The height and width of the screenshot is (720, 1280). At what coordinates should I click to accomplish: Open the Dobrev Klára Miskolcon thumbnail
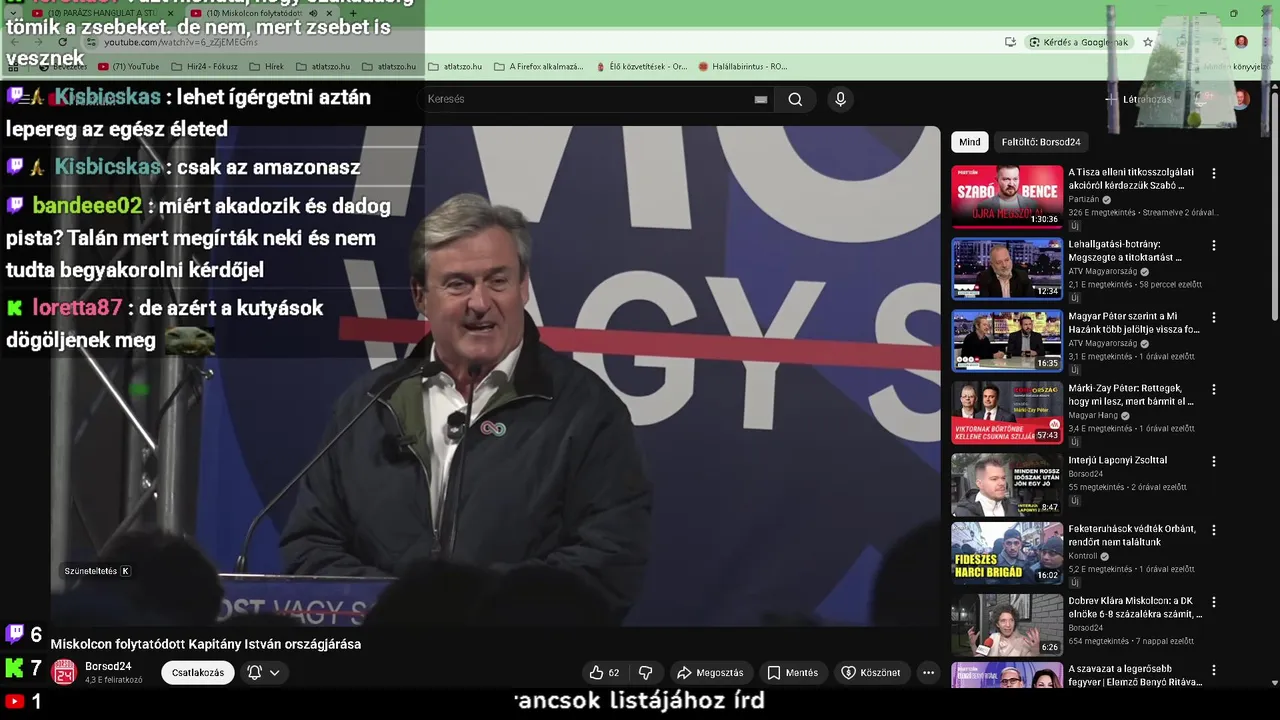click(x=1007, y=625)
